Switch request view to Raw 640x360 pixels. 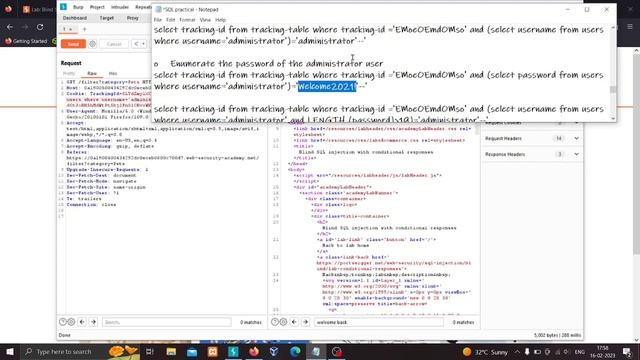pos(92,73)
